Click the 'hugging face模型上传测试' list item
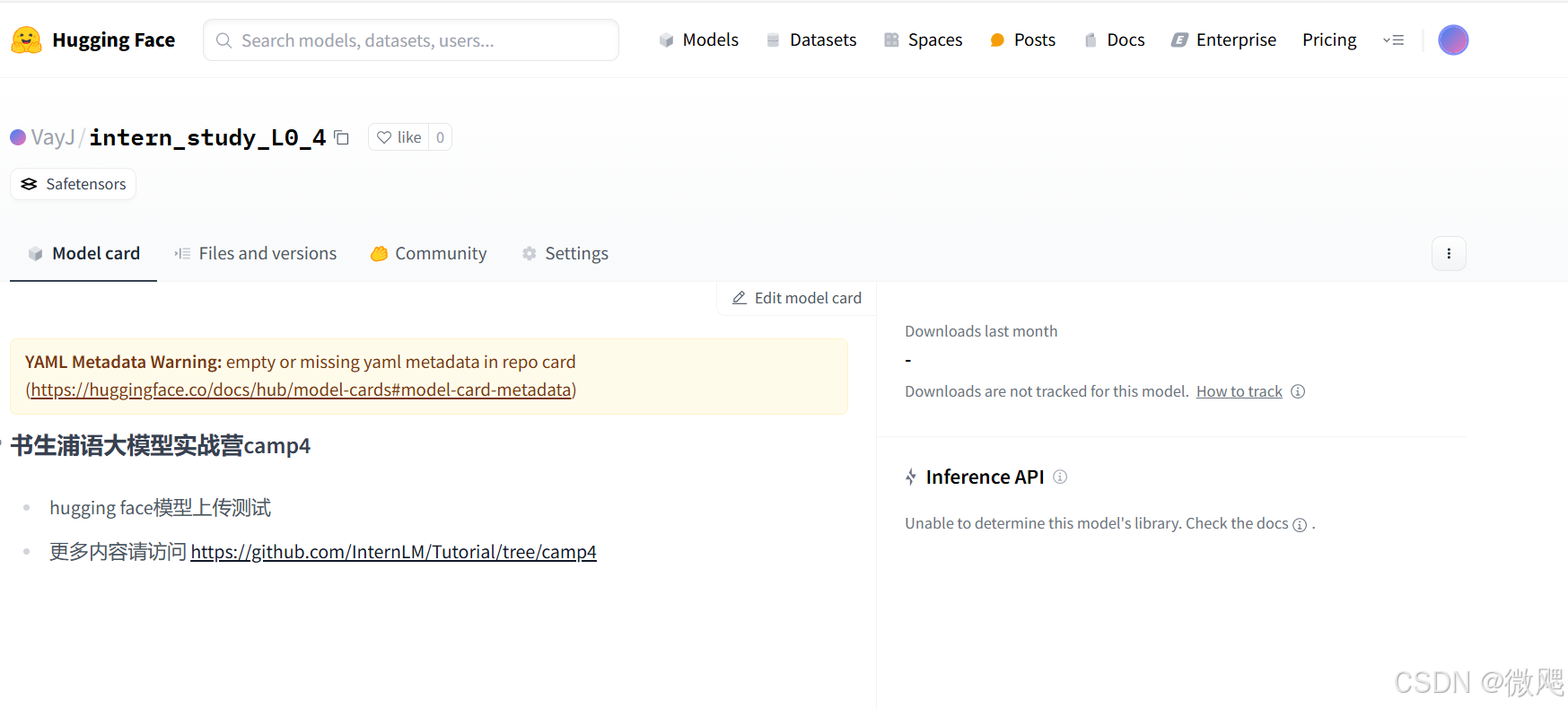This screenshot has height=709, width=1568. (161, 508)
